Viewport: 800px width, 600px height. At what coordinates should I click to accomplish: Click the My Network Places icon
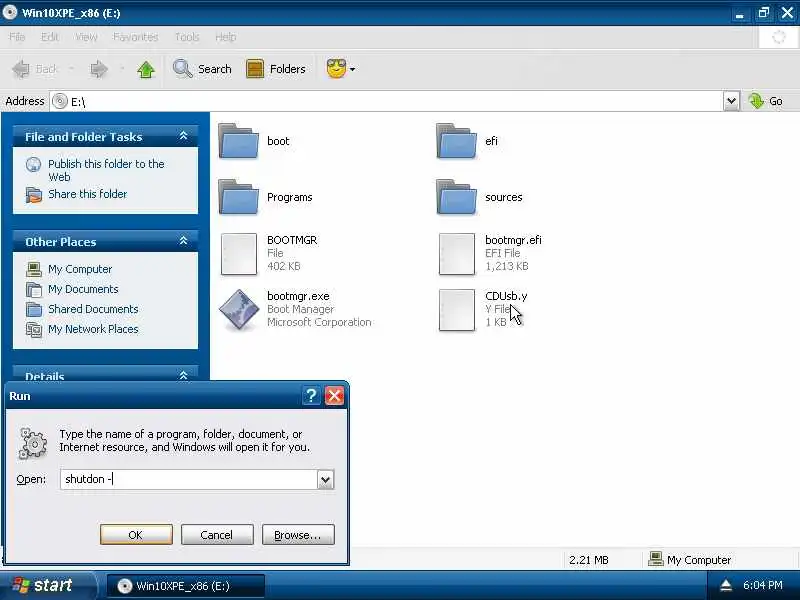click(x=34, y=330)
